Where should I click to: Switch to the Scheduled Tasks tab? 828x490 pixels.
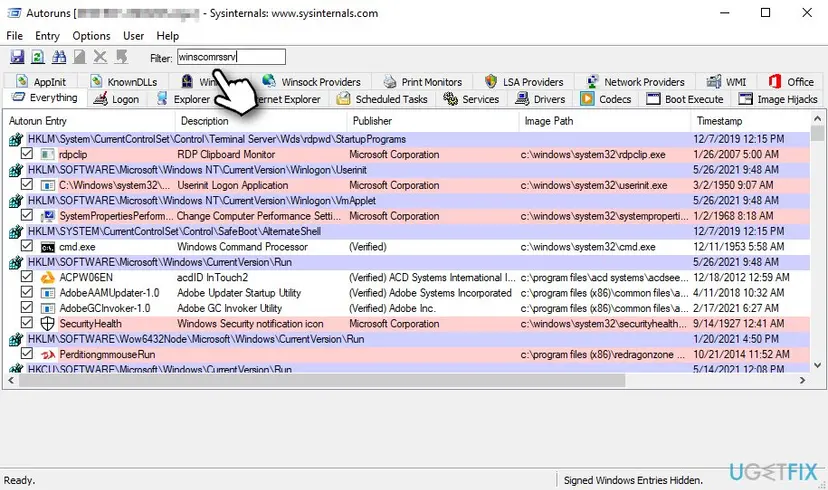tap(383, 99)
